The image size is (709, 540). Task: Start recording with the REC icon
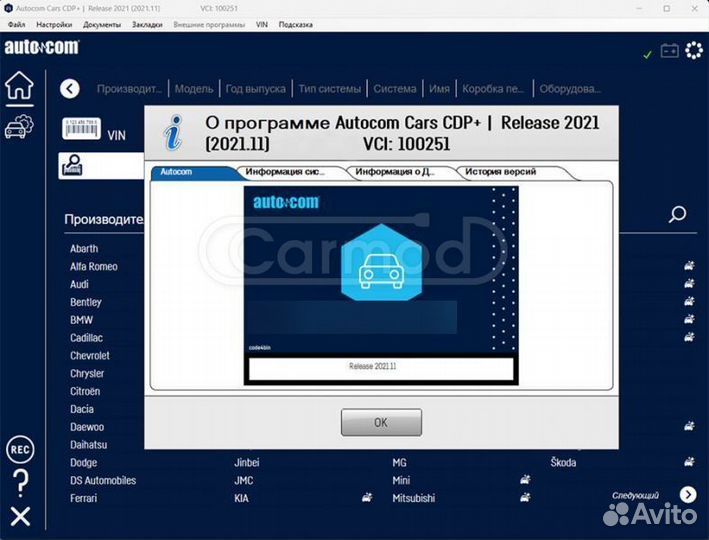coord(20,450)
